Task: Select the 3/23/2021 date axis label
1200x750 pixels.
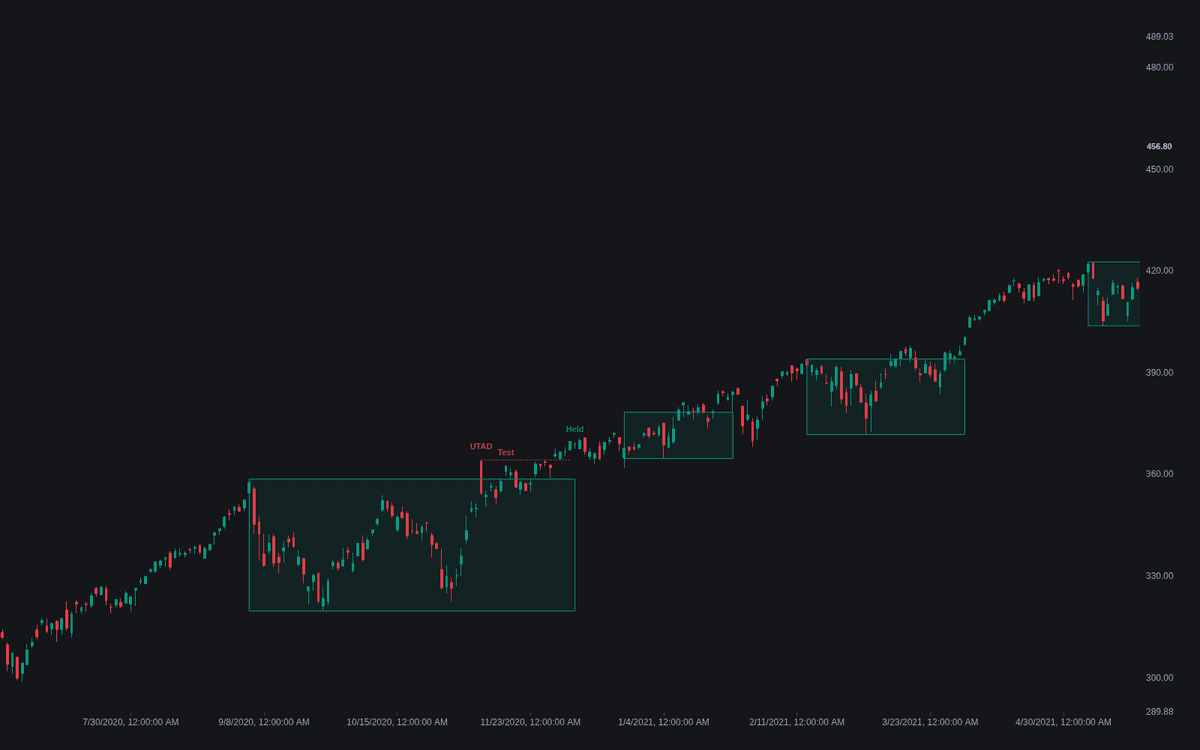Action: coord(930,722)
